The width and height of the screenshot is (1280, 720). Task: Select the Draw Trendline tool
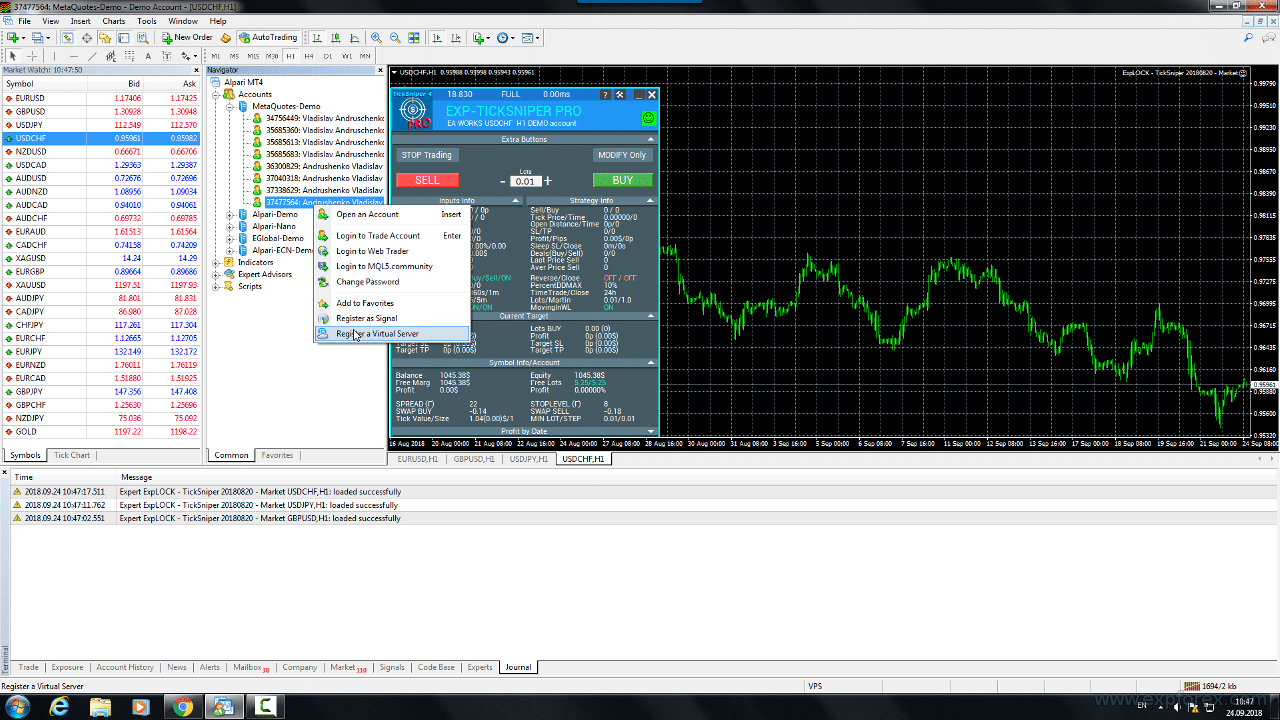point(92,56)
